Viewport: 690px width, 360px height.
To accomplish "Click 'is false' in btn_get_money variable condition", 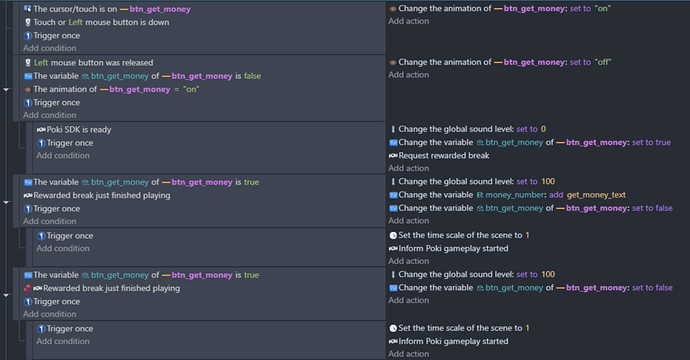I will [x=248, y=76].
